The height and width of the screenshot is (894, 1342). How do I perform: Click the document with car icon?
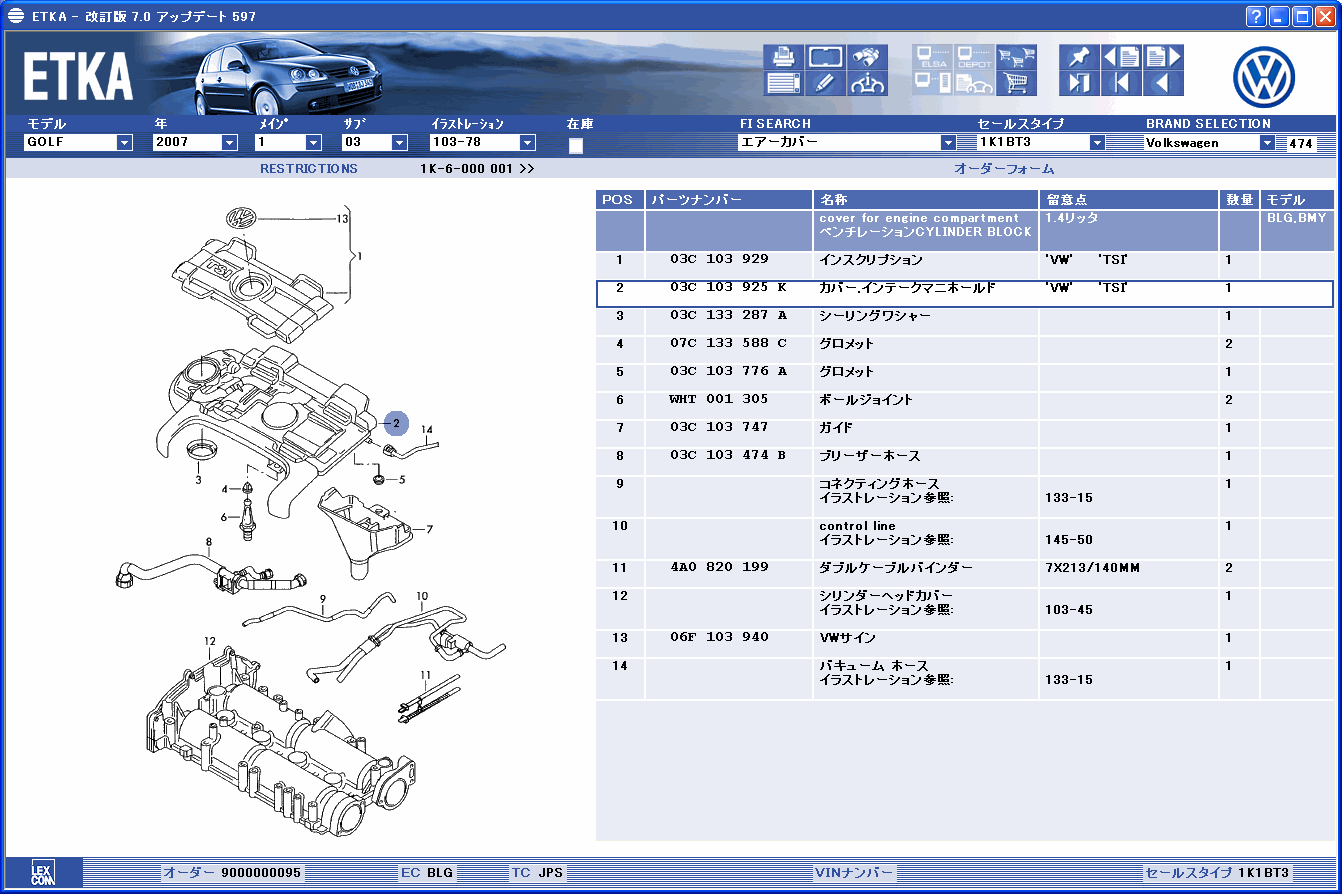(975, 84)
